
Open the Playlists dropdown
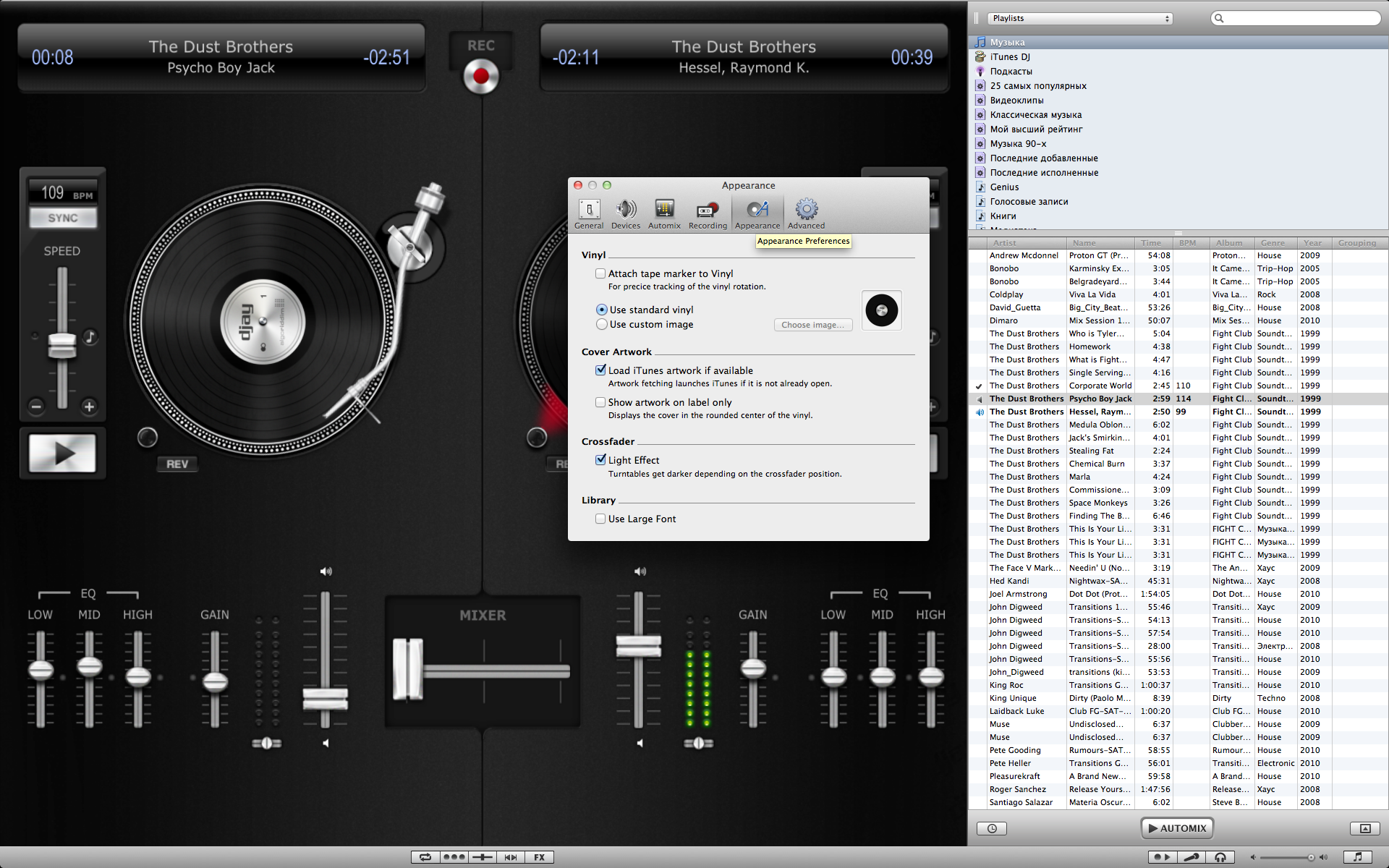point(1080,18)
